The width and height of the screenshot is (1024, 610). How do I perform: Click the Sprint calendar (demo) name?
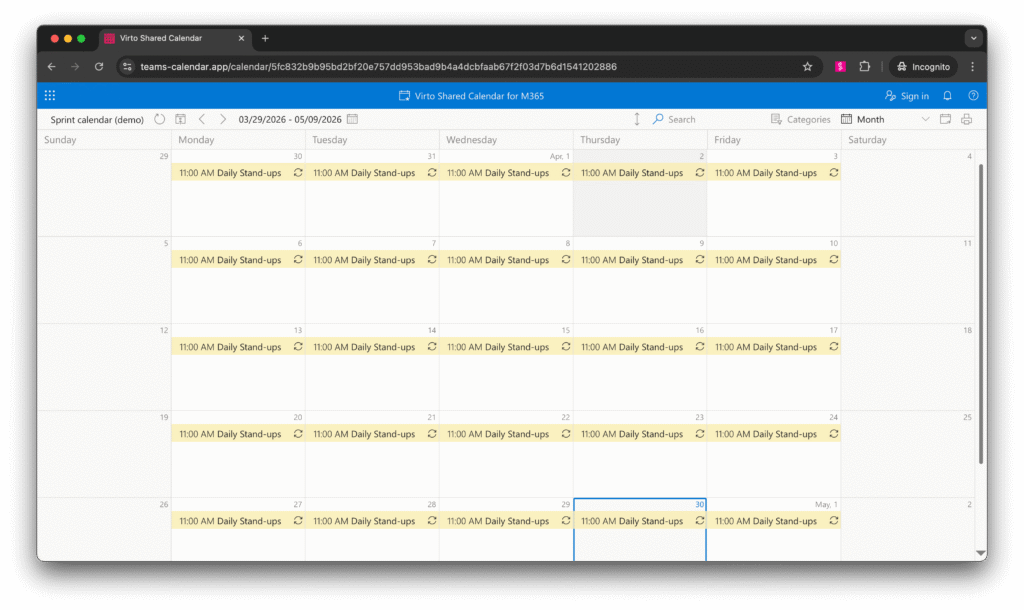pos(97,120)
